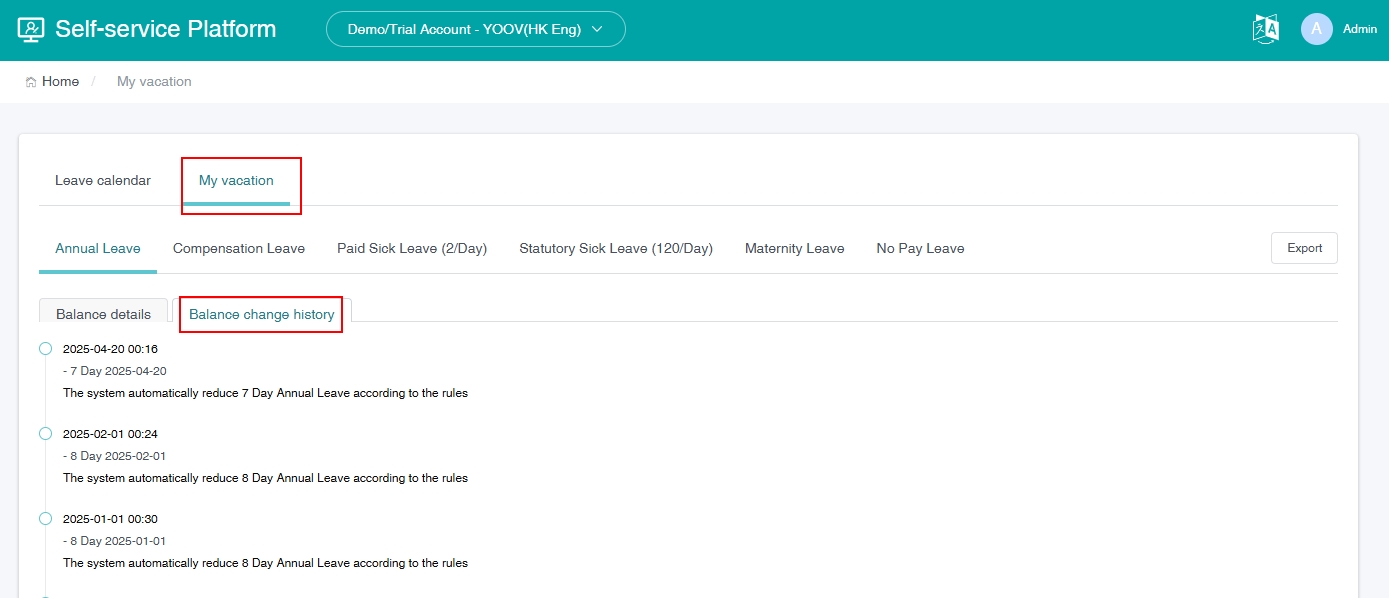Click the Admin avatar icon

pyautogui.click(x=1316, y=29)
